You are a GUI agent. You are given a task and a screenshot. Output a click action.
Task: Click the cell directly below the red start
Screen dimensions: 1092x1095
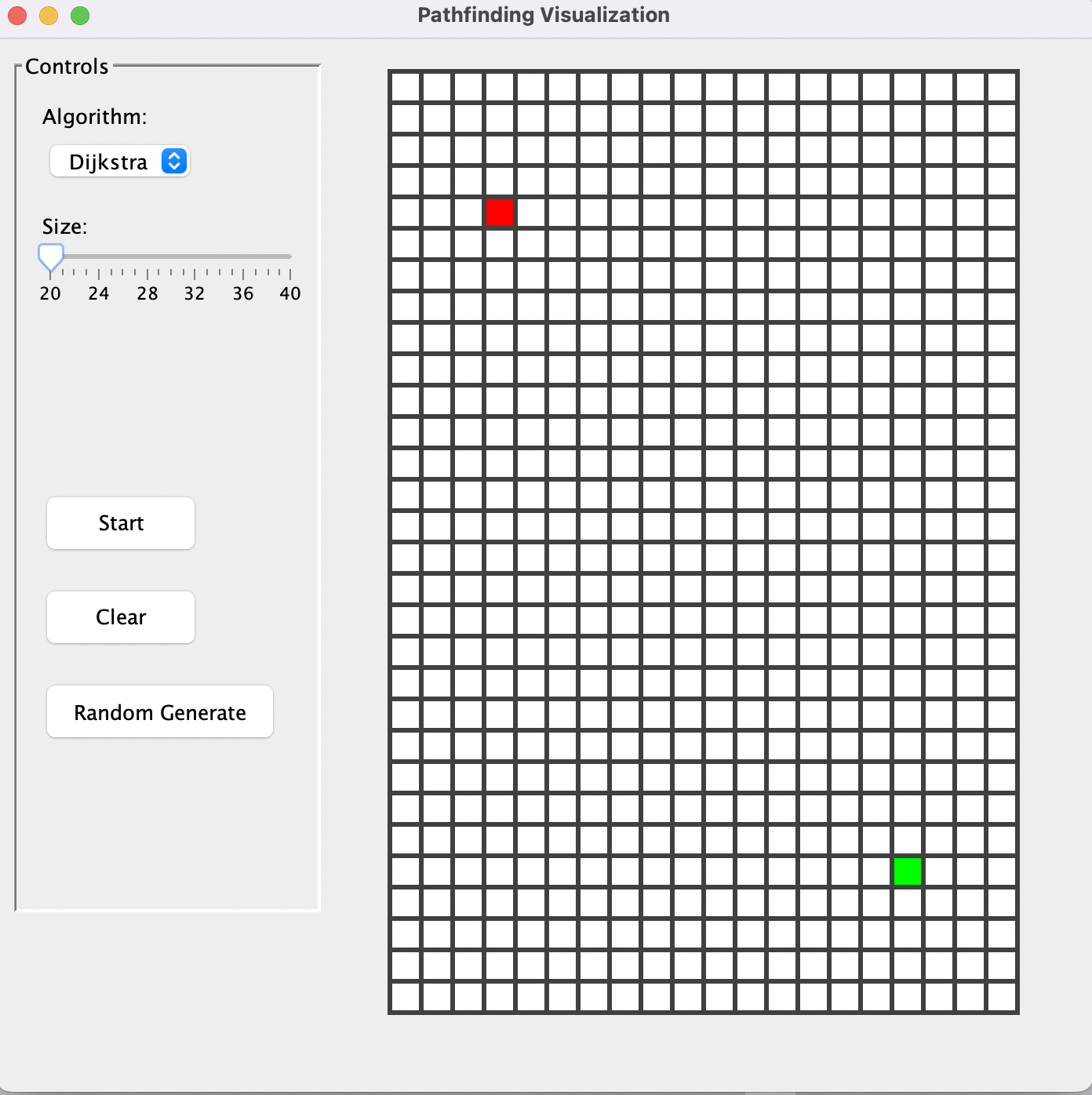click(500, 244)
